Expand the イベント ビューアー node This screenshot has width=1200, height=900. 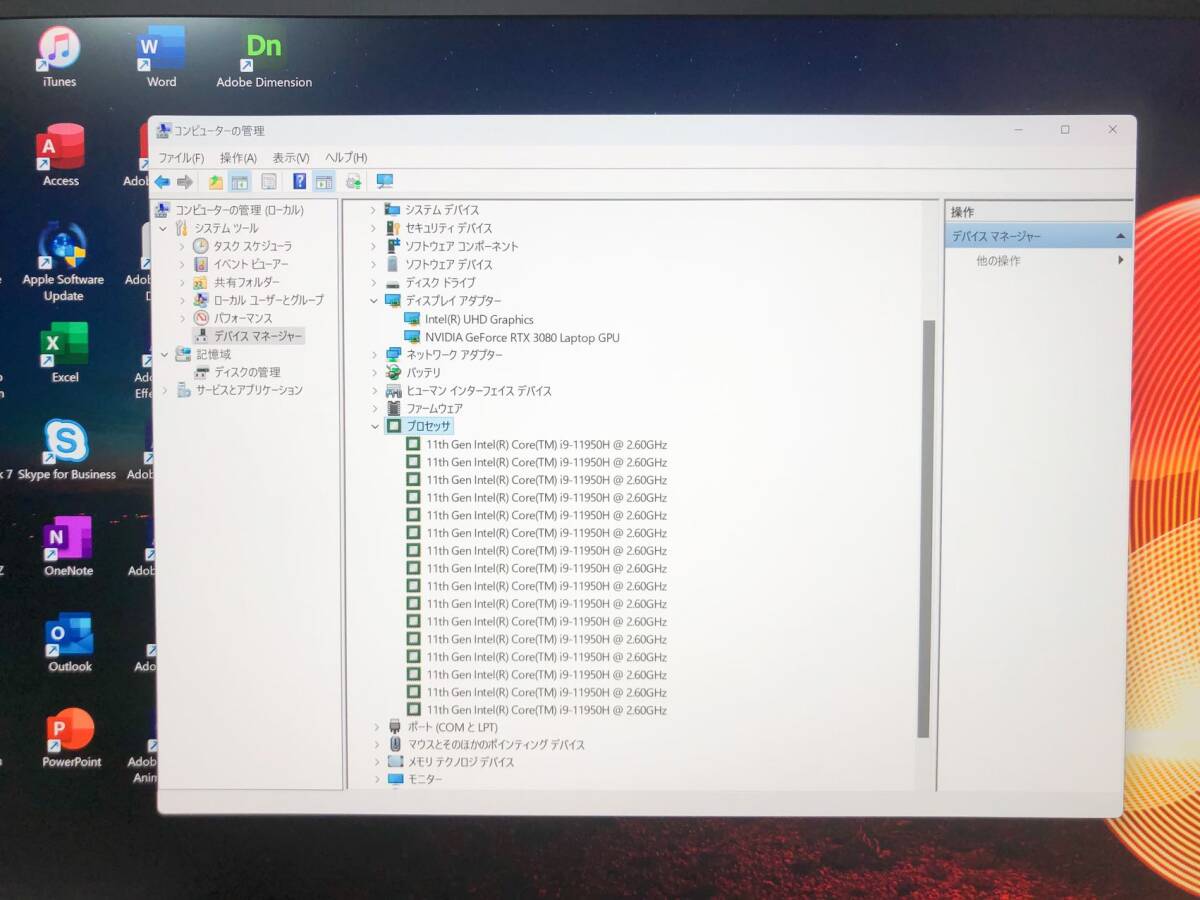pyautogui.click(x=182, y=264)
